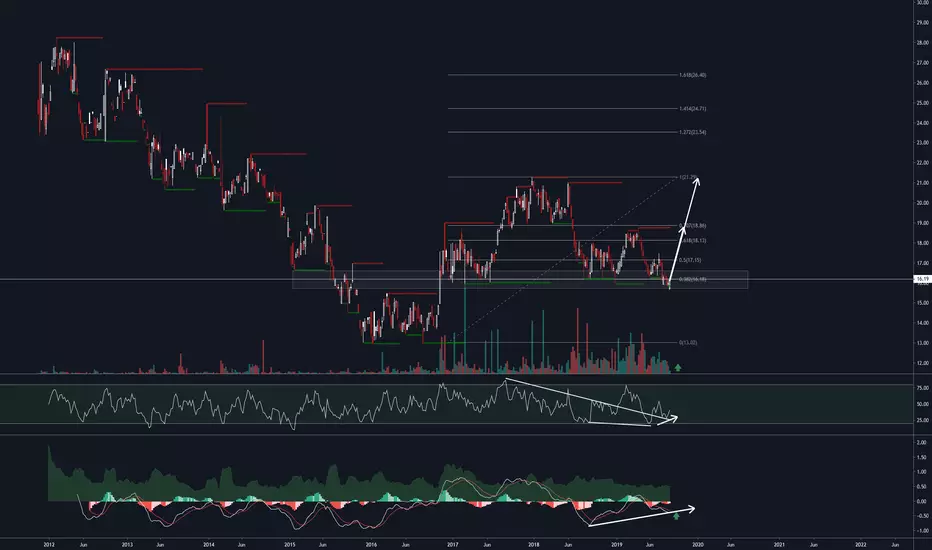The width and height of the screenshot is (932, 550).
Task: Click 75.00 on the RSI scale
Action: click(x=922, y=388)
